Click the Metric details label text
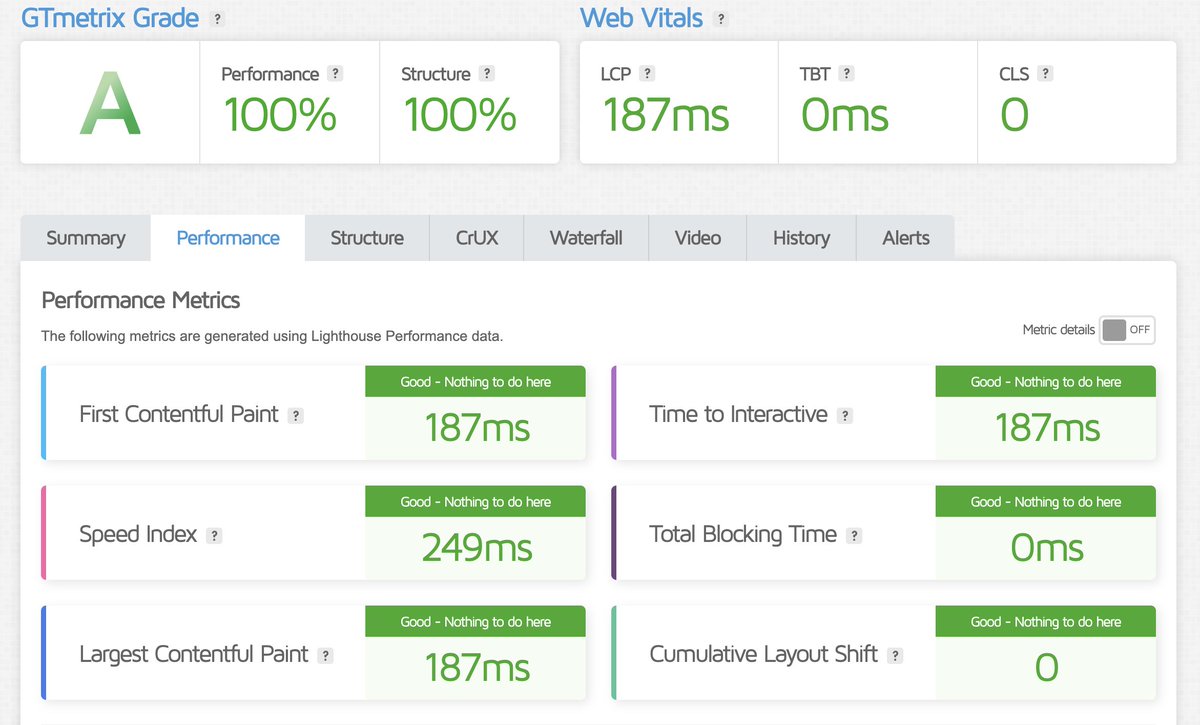This screenshot has width=1200, height=725. point(1059,330)
